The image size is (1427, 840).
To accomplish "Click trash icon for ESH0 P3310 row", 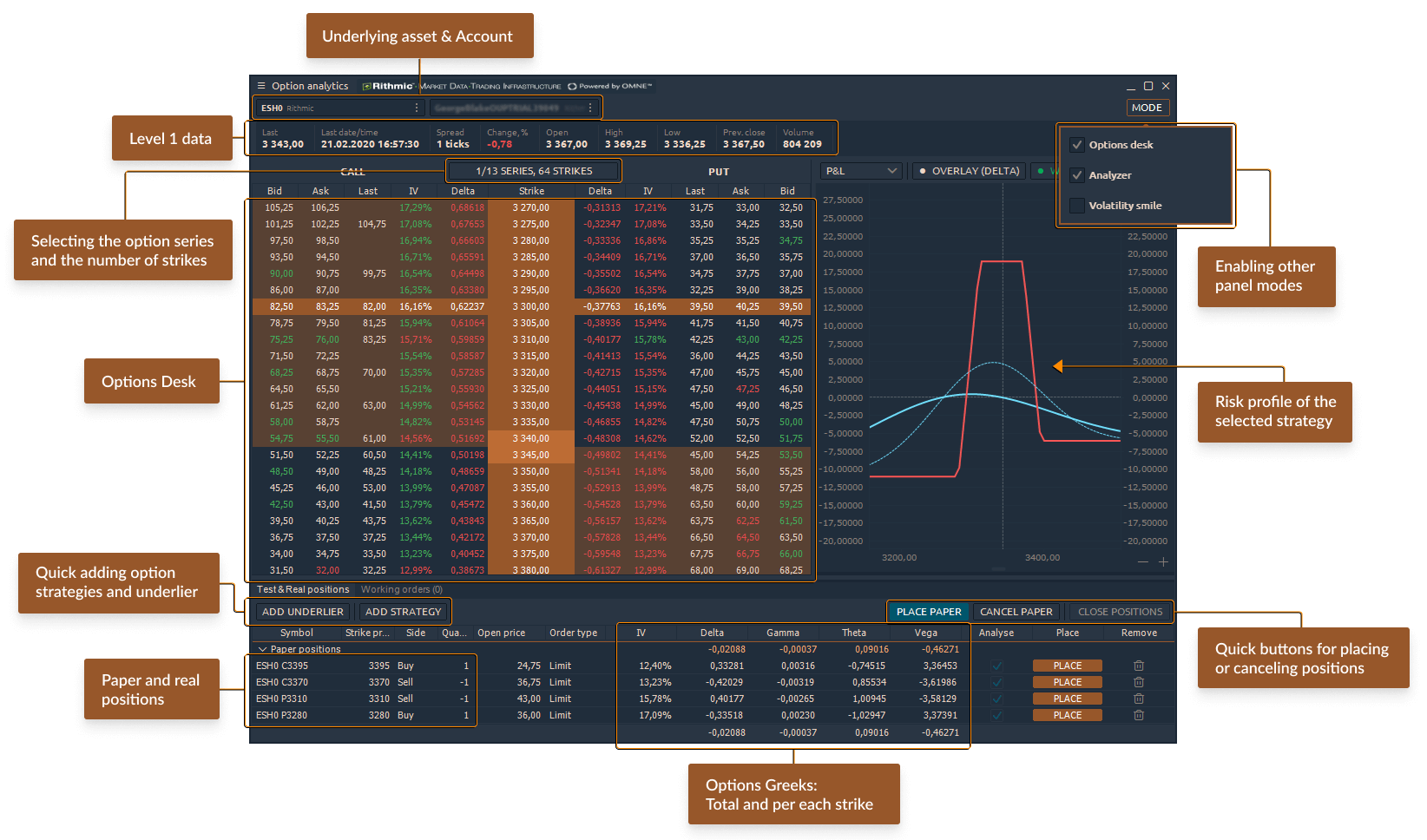I will click(1139, 699).
